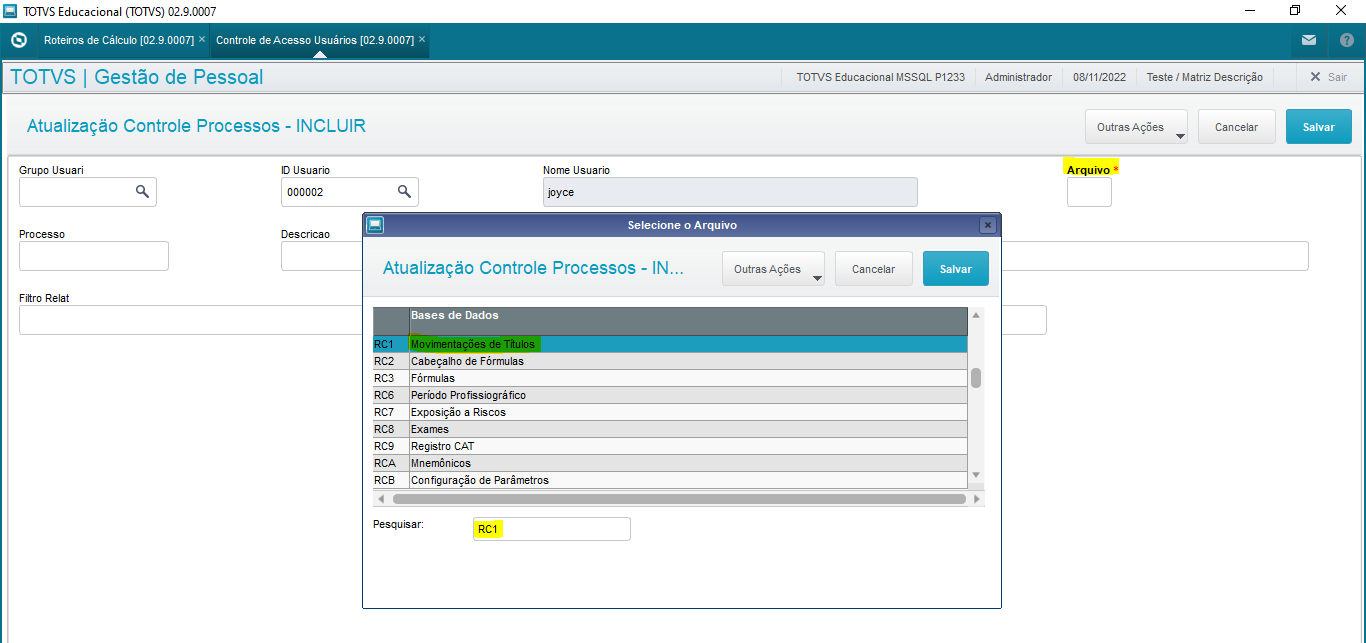Focus the Processo input field
Image resolution: width=1366 pixels, height=643 pixels.
click(x=94, y=256)
